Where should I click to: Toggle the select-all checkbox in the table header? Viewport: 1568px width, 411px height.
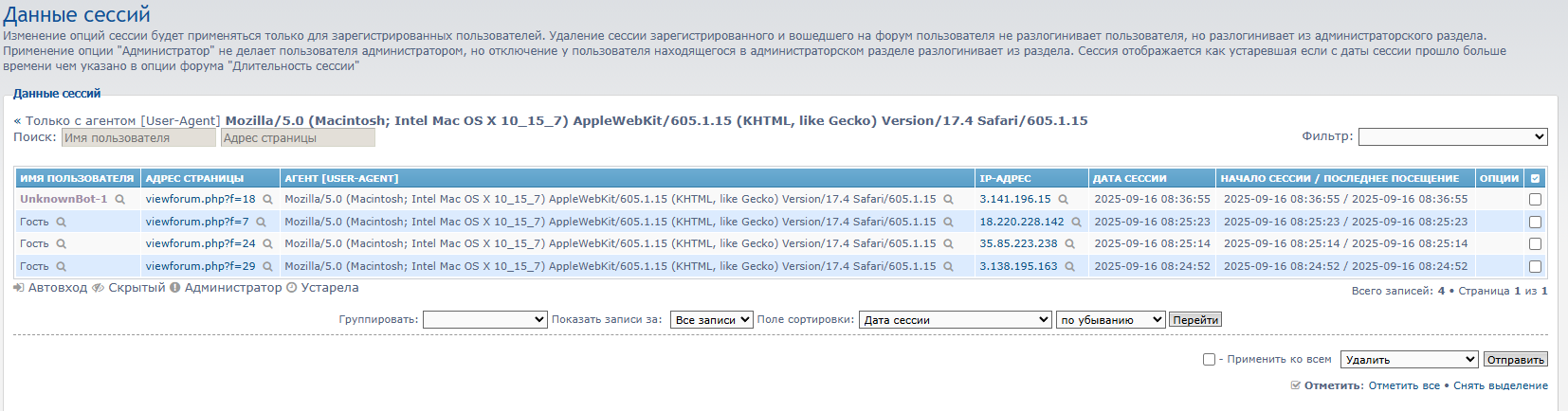tap(1536, 178)
